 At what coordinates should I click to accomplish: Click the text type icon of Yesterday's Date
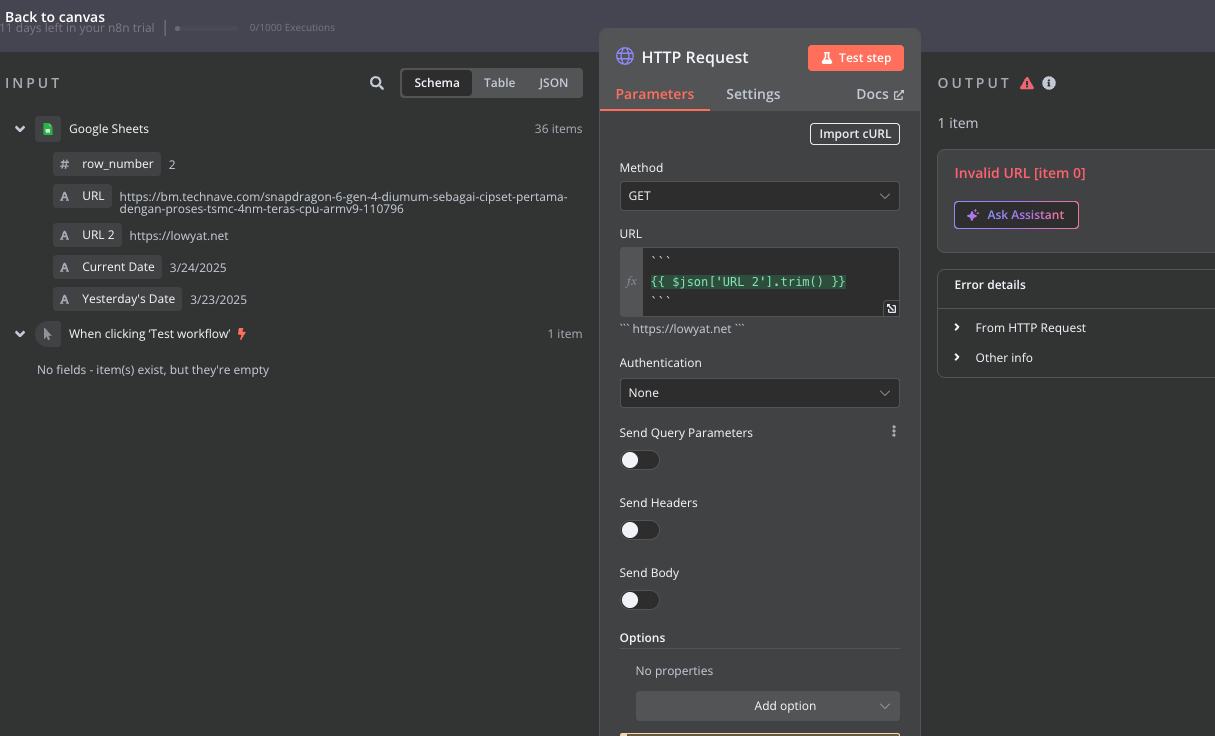65,299
